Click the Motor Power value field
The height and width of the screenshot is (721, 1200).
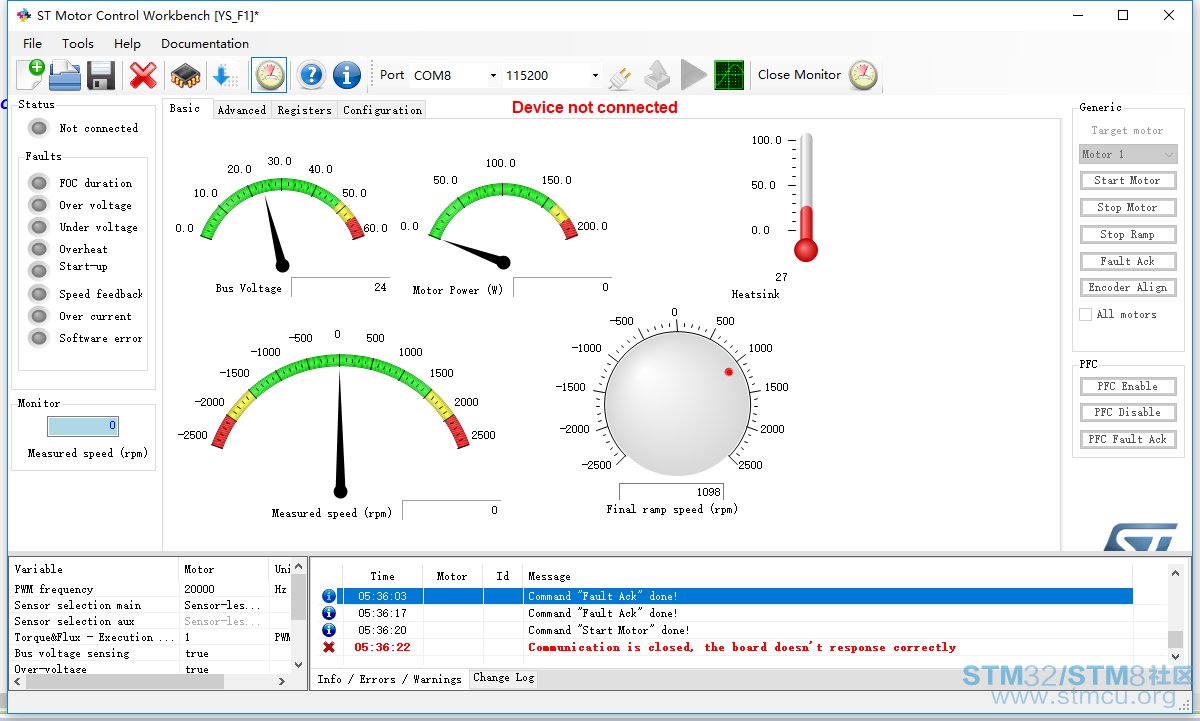pos(562,287)
